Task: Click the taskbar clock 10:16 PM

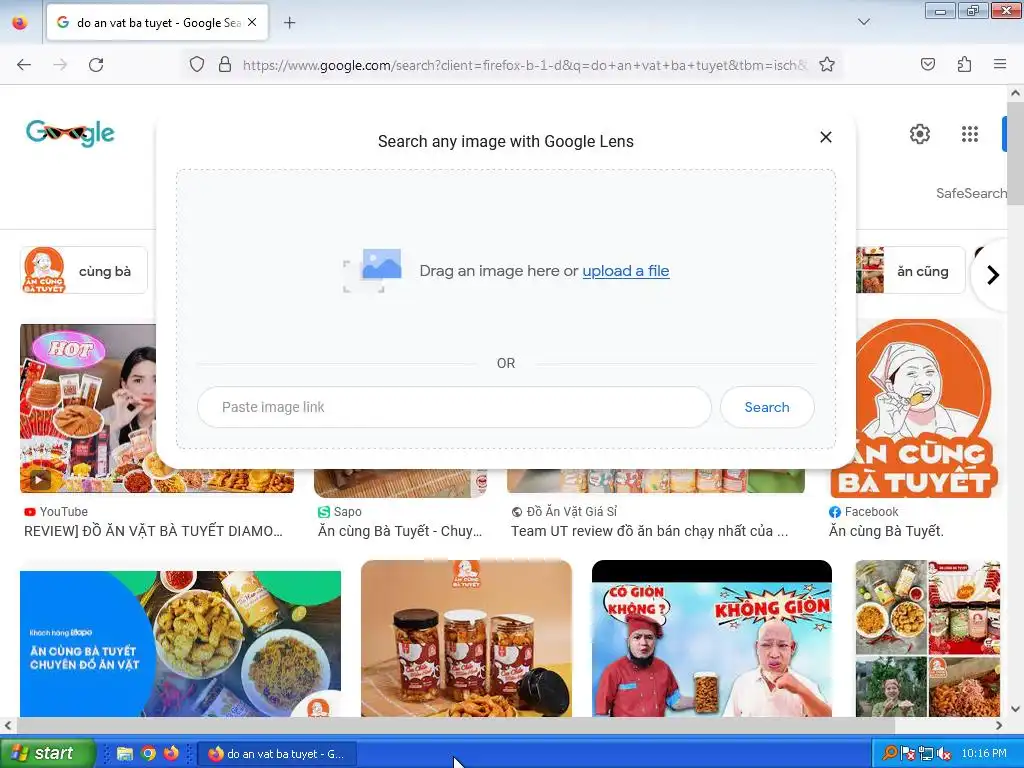Action: [x=984, y=753]
